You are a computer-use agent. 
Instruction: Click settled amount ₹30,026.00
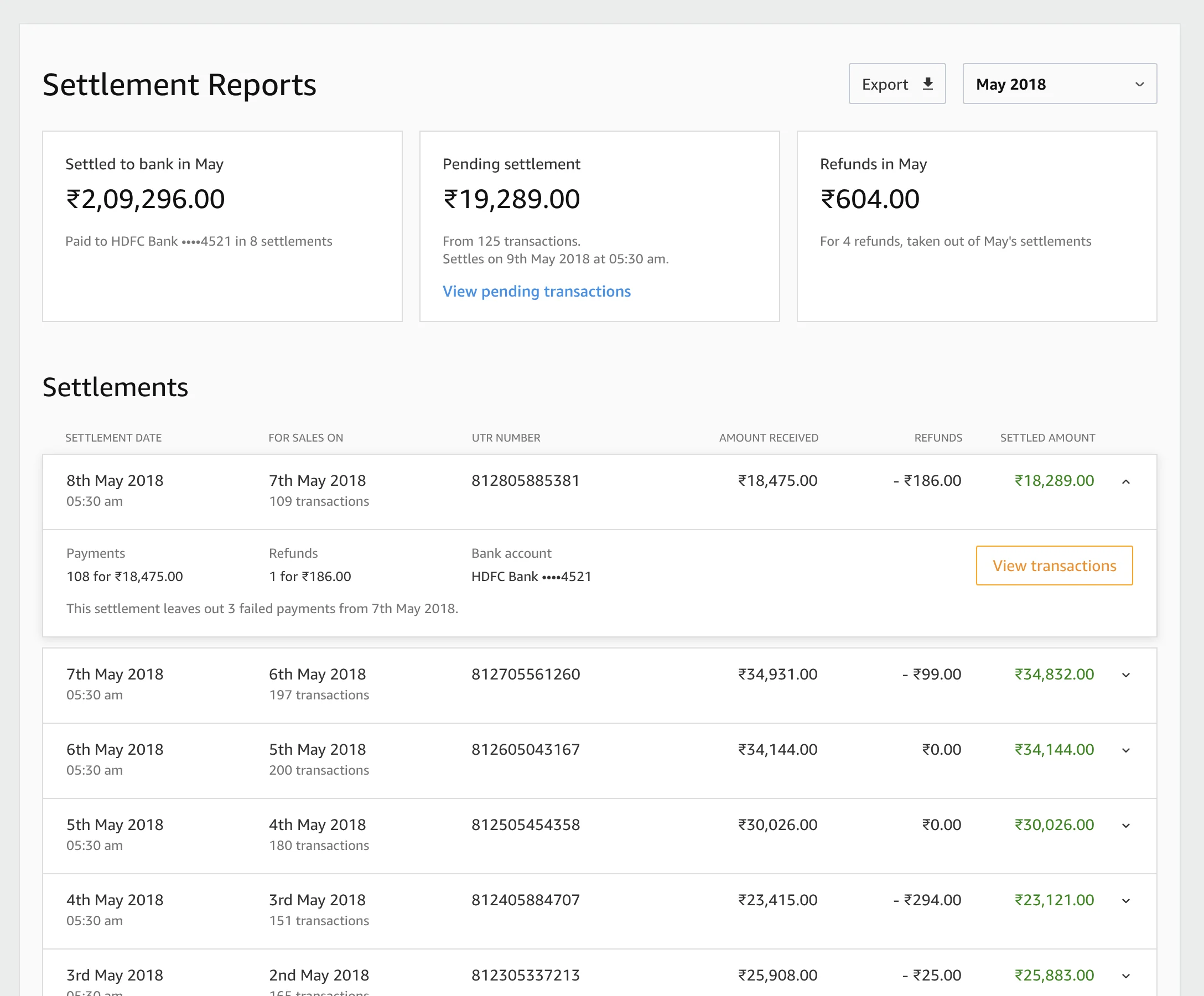point(1055,824)
